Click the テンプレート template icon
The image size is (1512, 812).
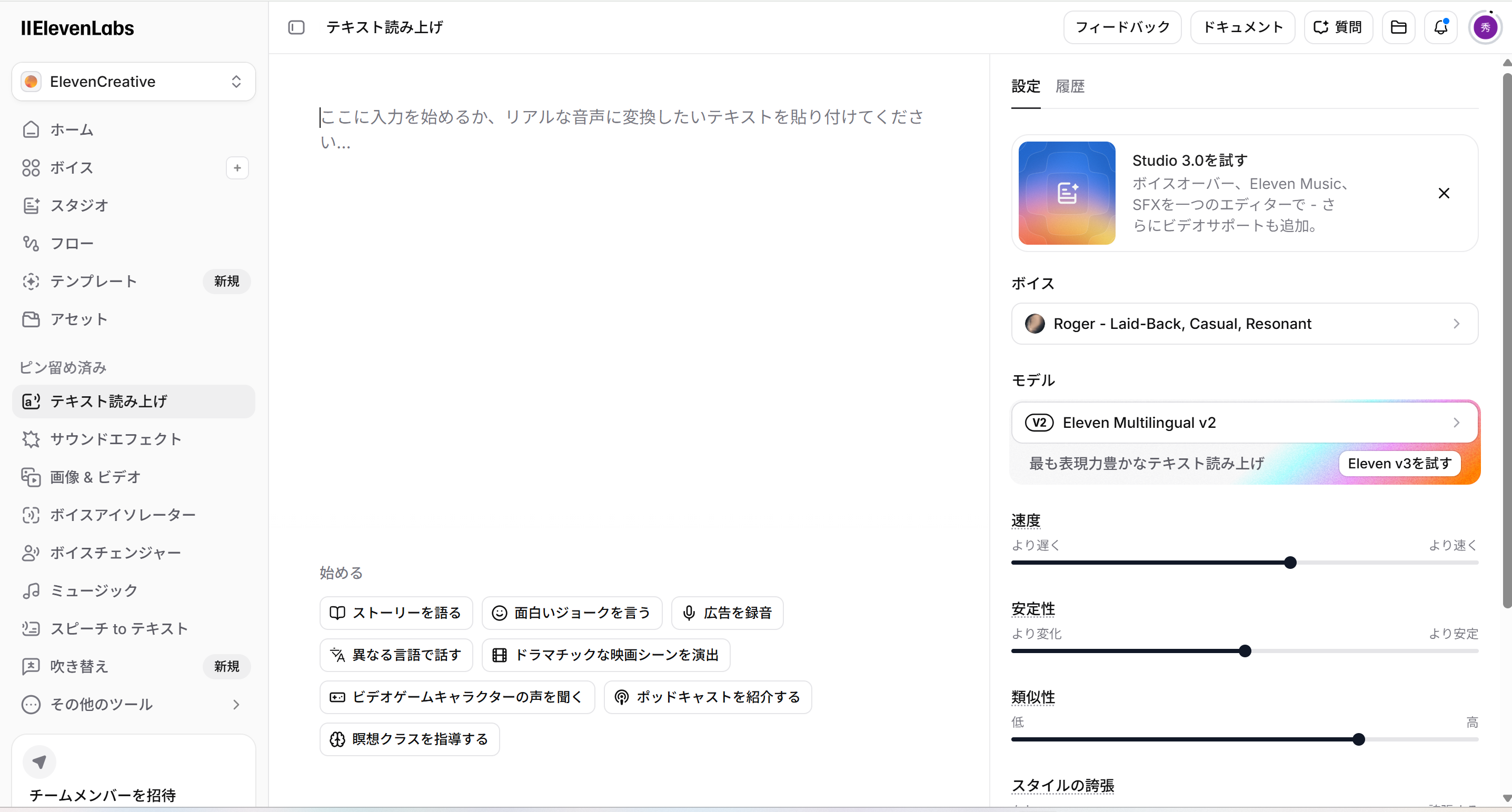coord(31,281)
